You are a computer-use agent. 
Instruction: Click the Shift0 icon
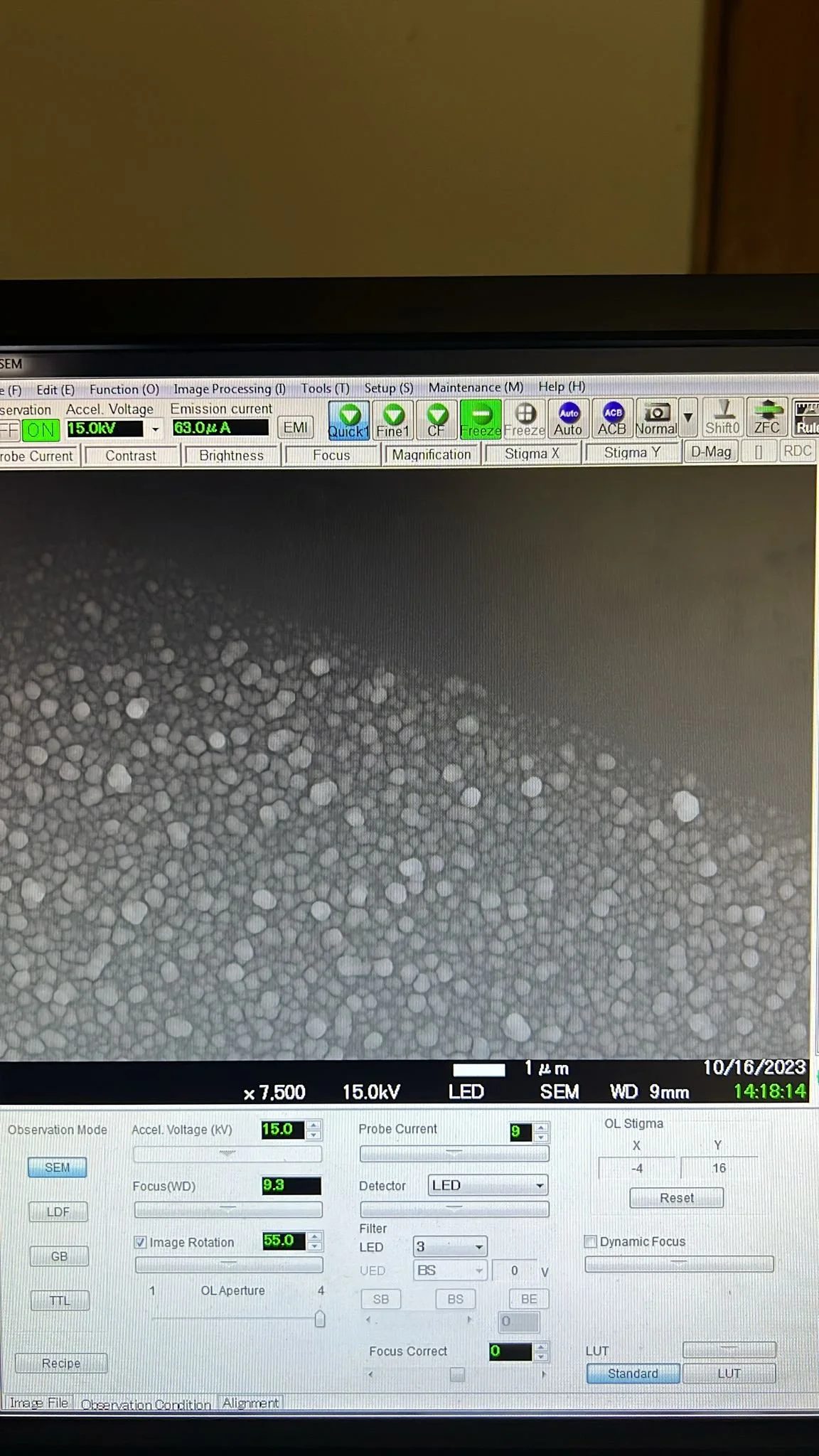723,417
